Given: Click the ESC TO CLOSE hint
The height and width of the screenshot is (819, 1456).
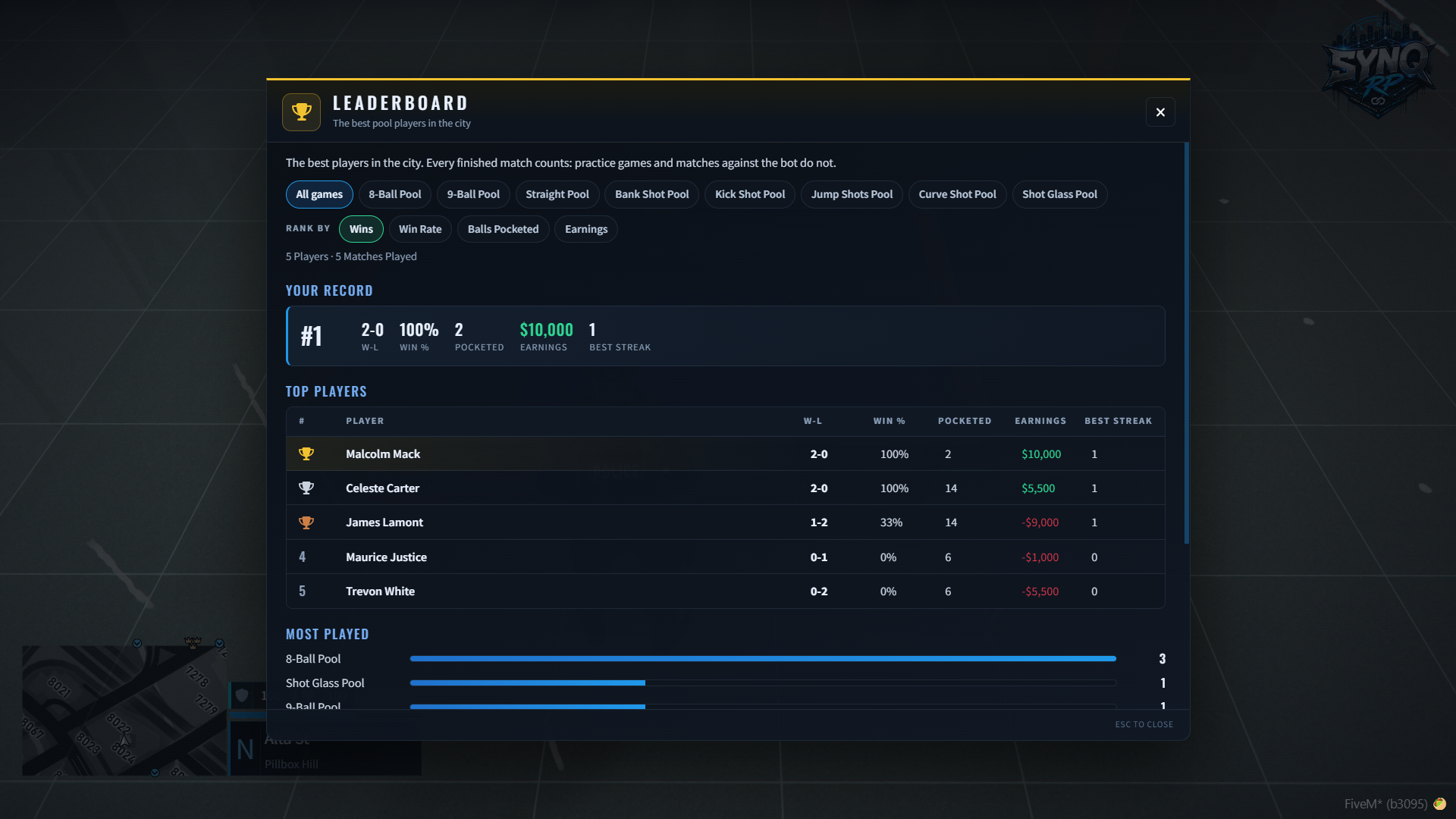Looking at the screenshot, I should coord(1144,725).
